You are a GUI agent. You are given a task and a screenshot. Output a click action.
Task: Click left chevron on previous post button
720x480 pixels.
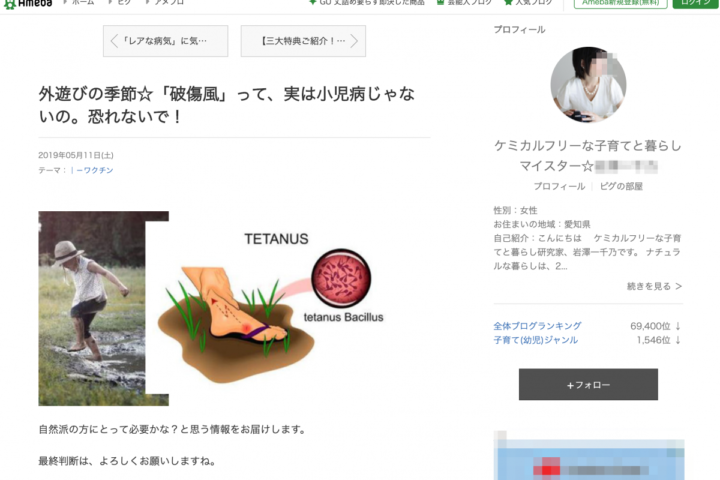[114, 41]
